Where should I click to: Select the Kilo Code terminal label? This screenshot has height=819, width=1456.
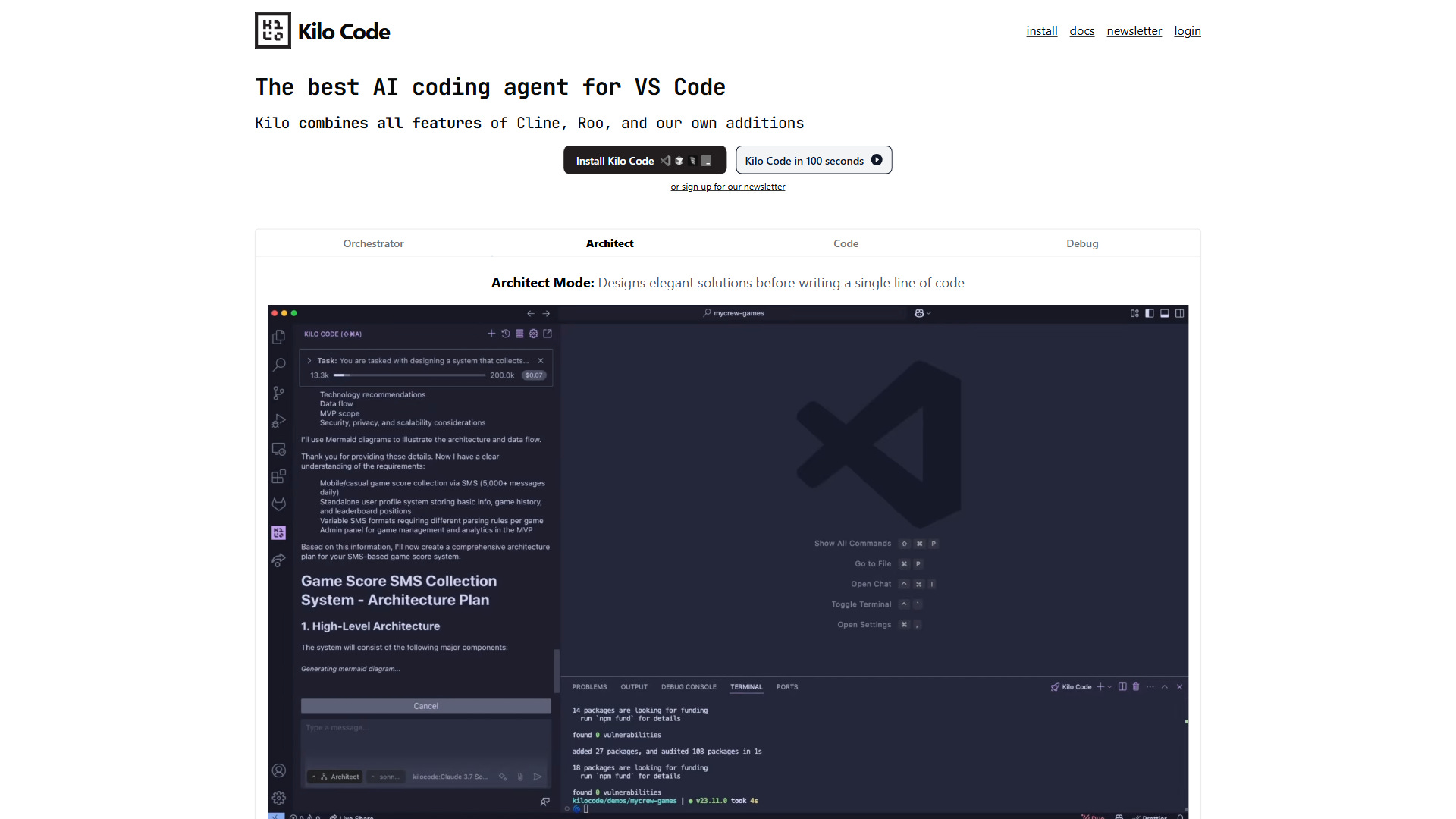click(x=1071, y=687)
